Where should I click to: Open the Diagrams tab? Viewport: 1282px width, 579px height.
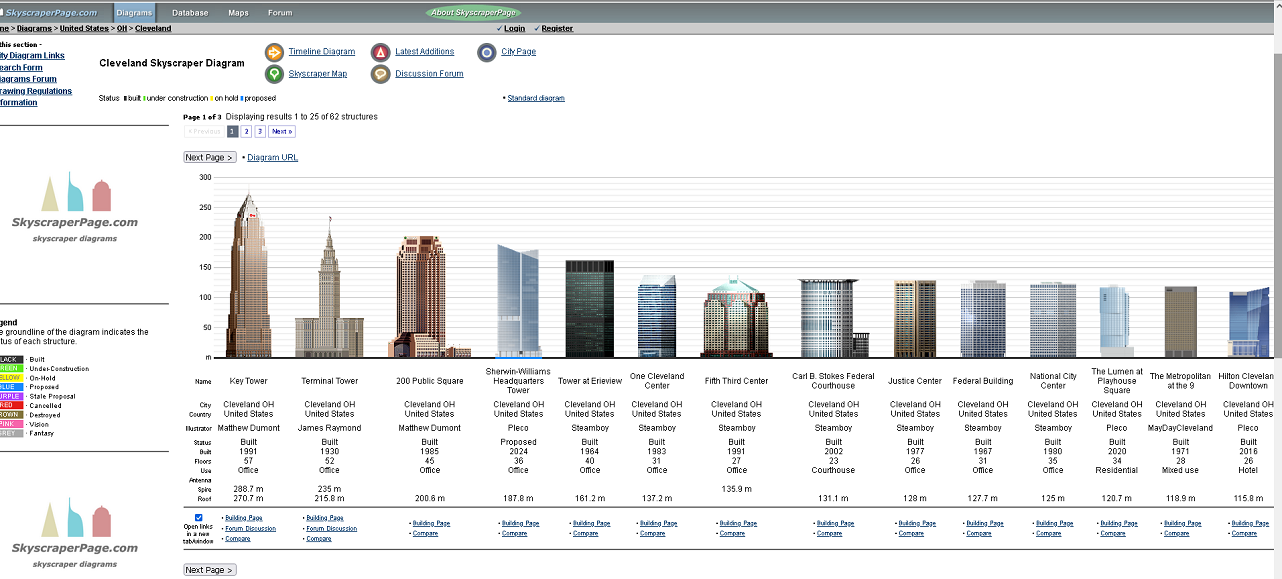click(x=134, y=13)
